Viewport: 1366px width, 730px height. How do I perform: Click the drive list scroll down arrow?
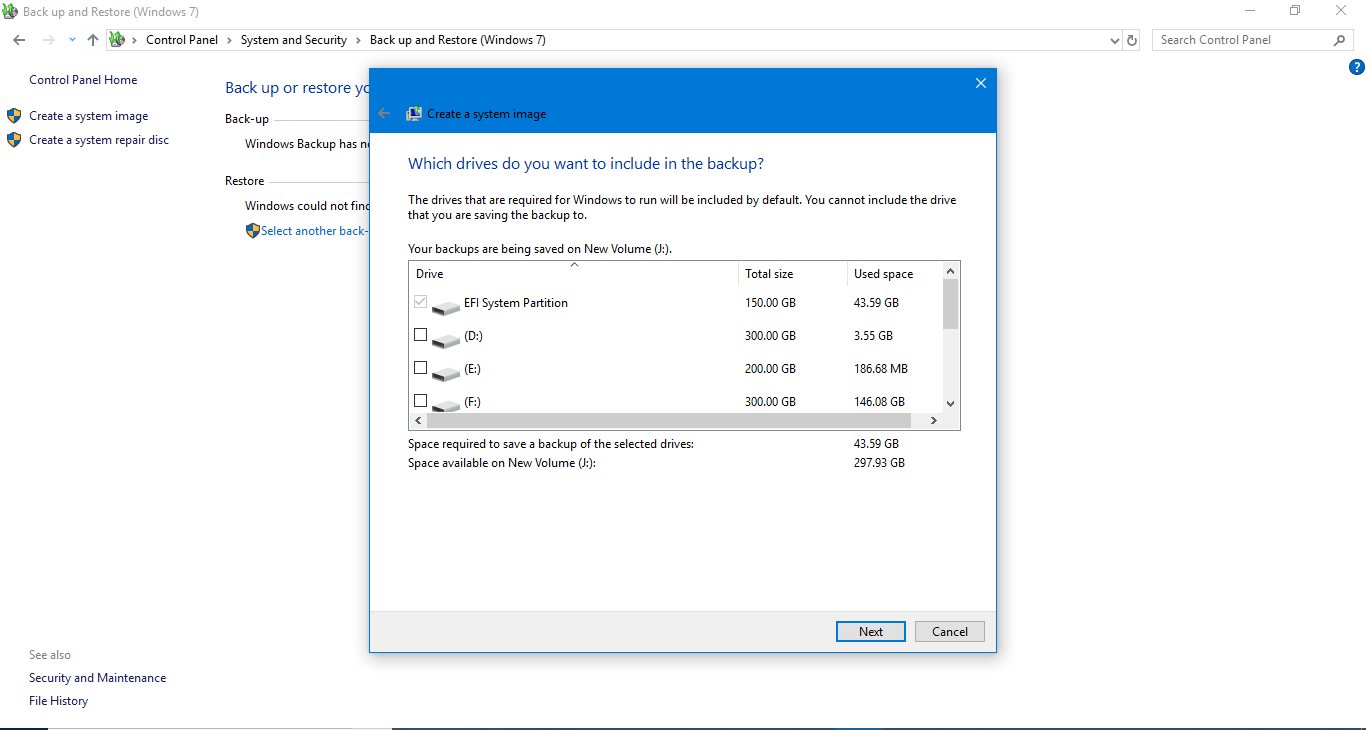click(x=951, y=403)
